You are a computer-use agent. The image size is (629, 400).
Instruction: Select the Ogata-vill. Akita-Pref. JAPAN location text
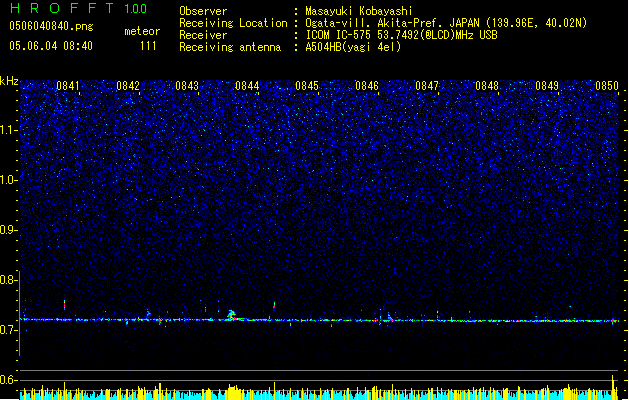coord(446,23)
